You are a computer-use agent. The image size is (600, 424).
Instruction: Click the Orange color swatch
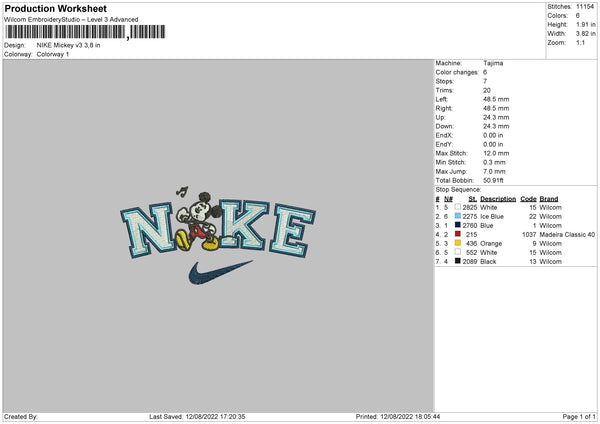[458, 243]
